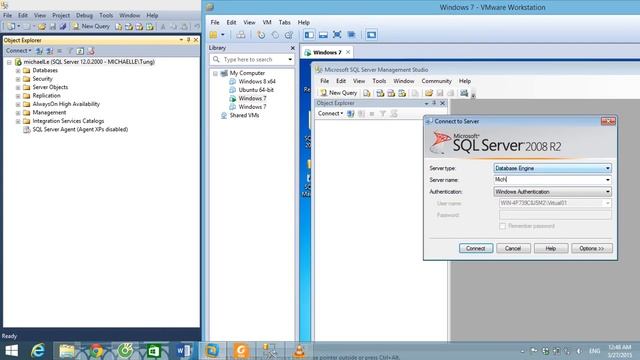Screen dimensions: 640x360
Task: Click Unity mode icon in VMware toolbar
Action: point(351,35)
